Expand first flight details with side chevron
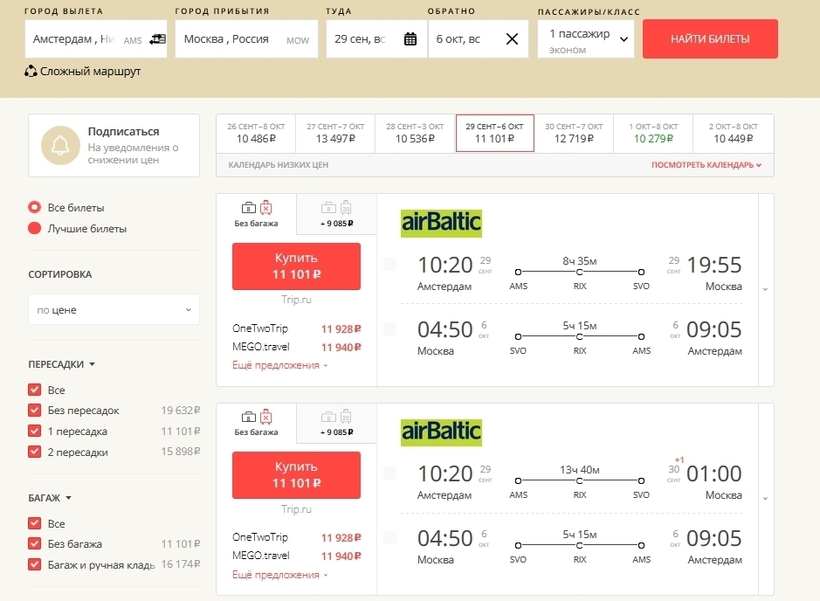The image size is (820, 601). [765, 289]
